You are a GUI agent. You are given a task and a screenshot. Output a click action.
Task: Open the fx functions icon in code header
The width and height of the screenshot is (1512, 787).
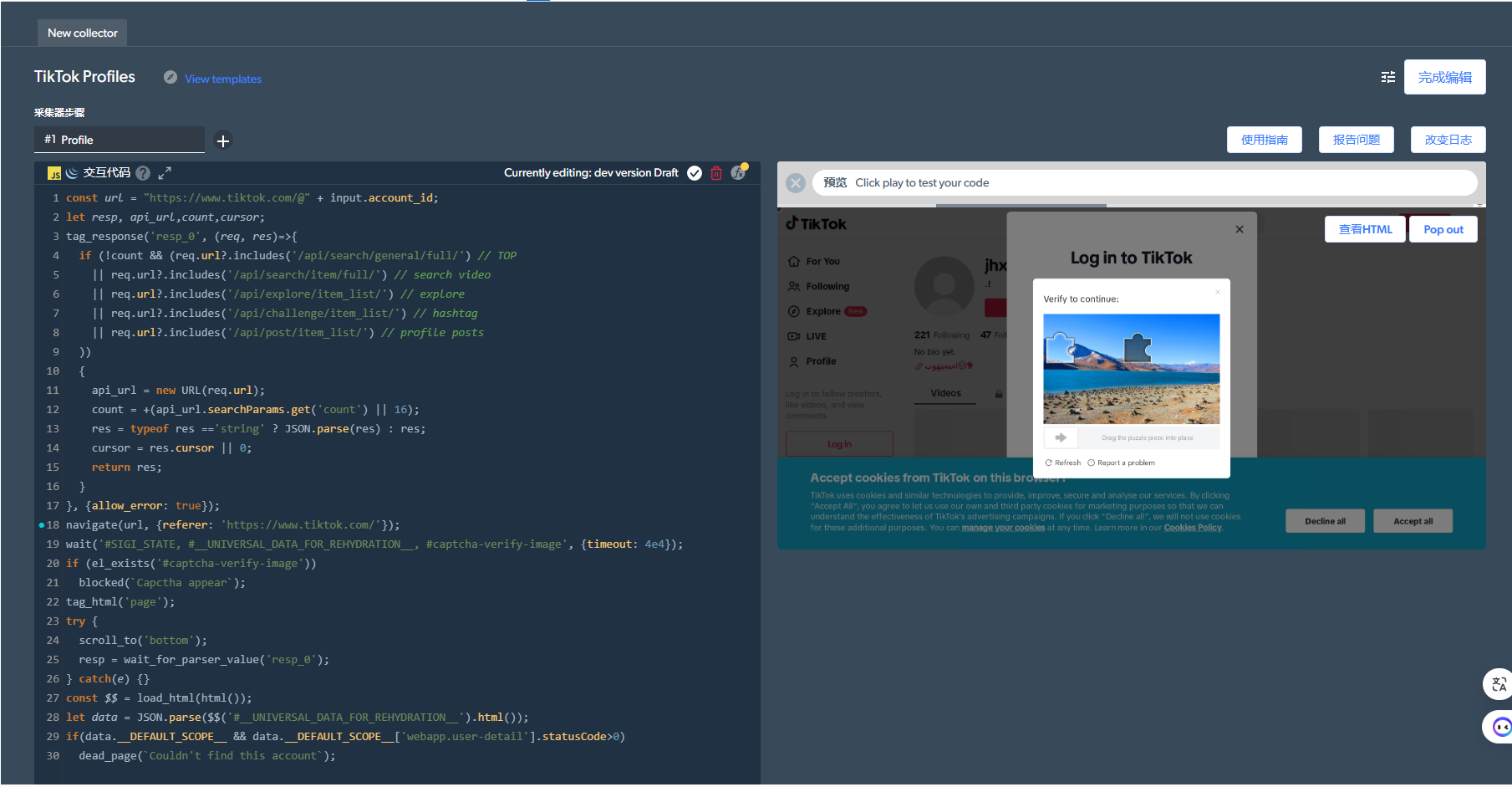click(738, 172)
